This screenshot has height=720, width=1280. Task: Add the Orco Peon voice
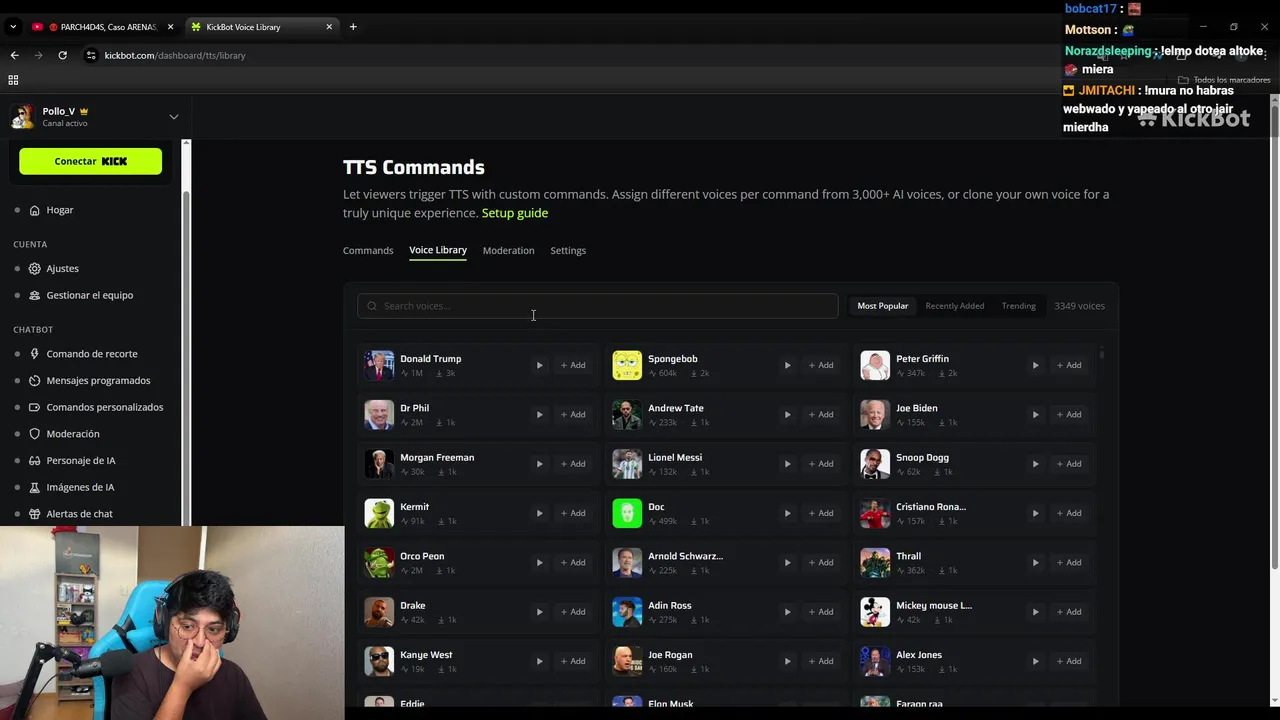point(573,562)
